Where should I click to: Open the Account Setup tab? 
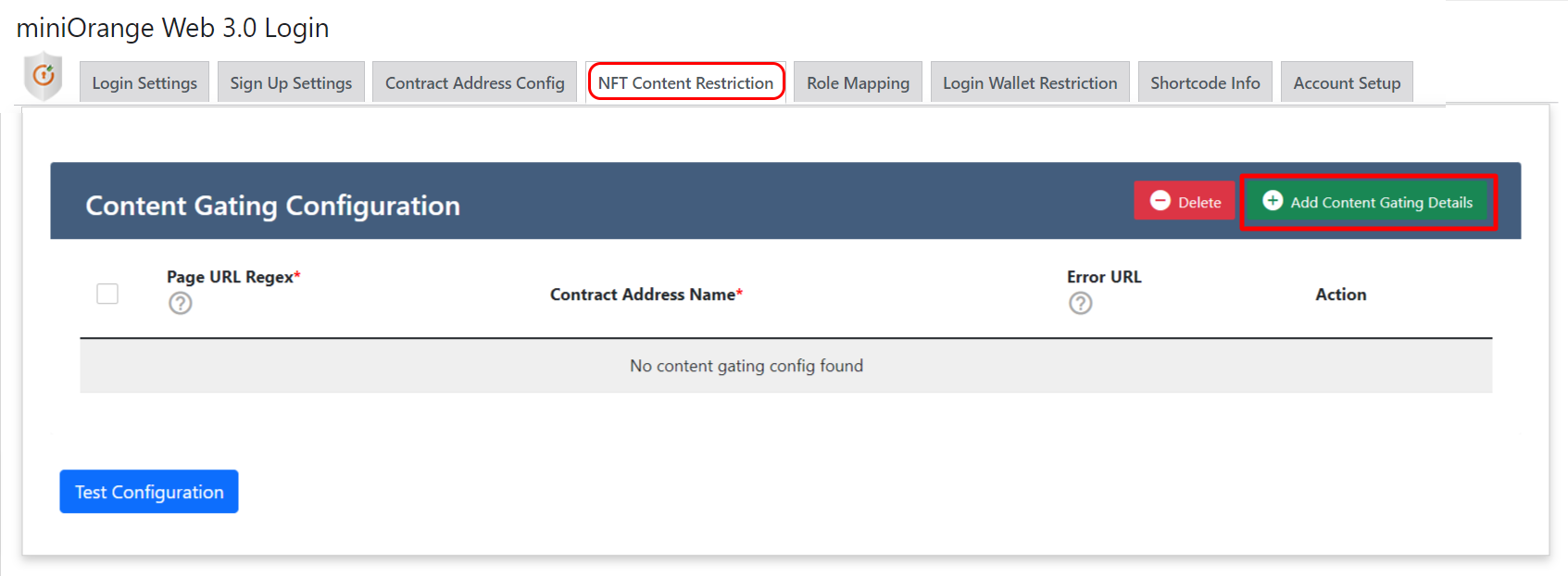1347,82
